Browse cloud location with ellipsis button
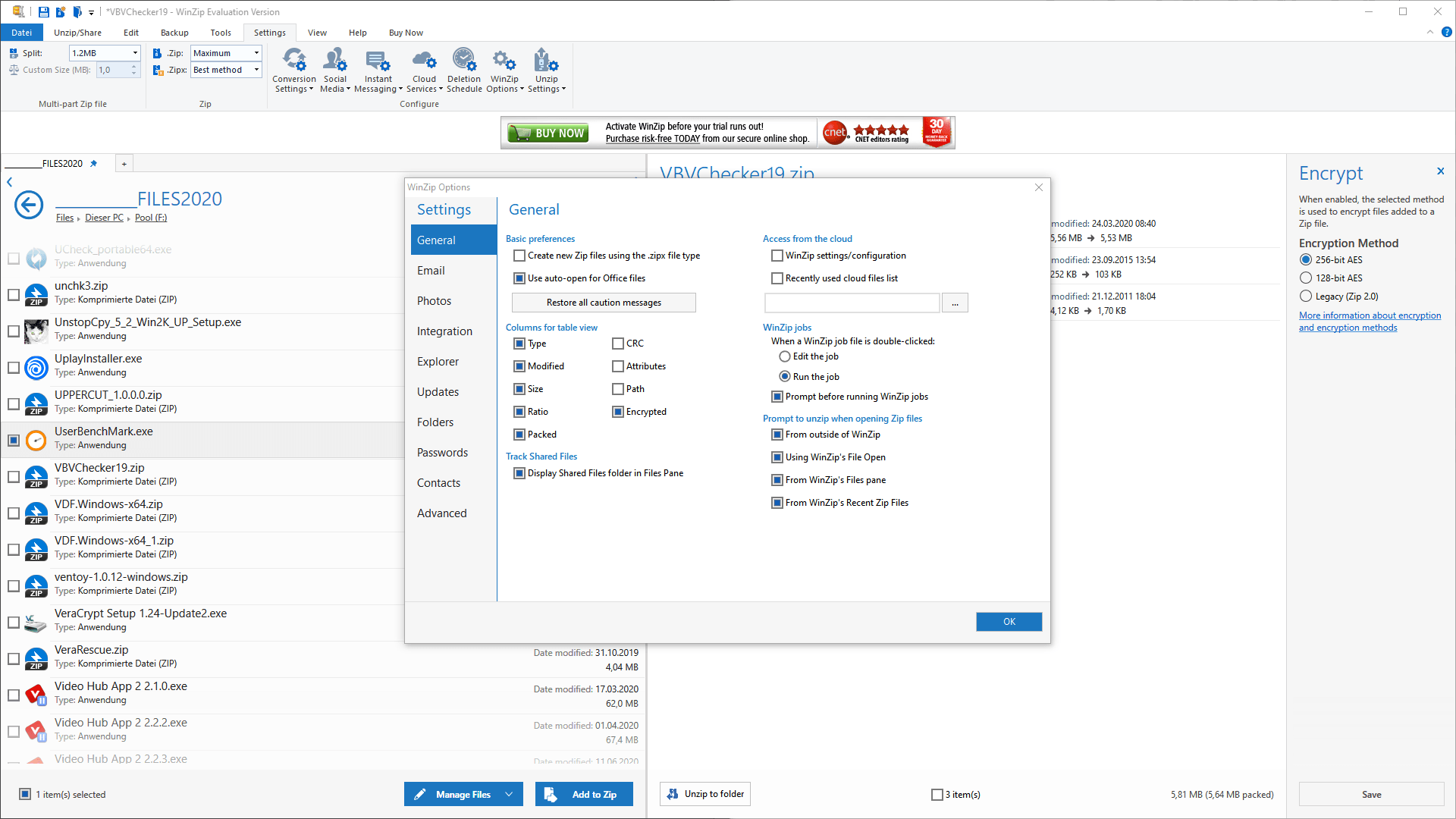Image resolution: width=1456 pixels, height=819 pixels. click(955, 303)
